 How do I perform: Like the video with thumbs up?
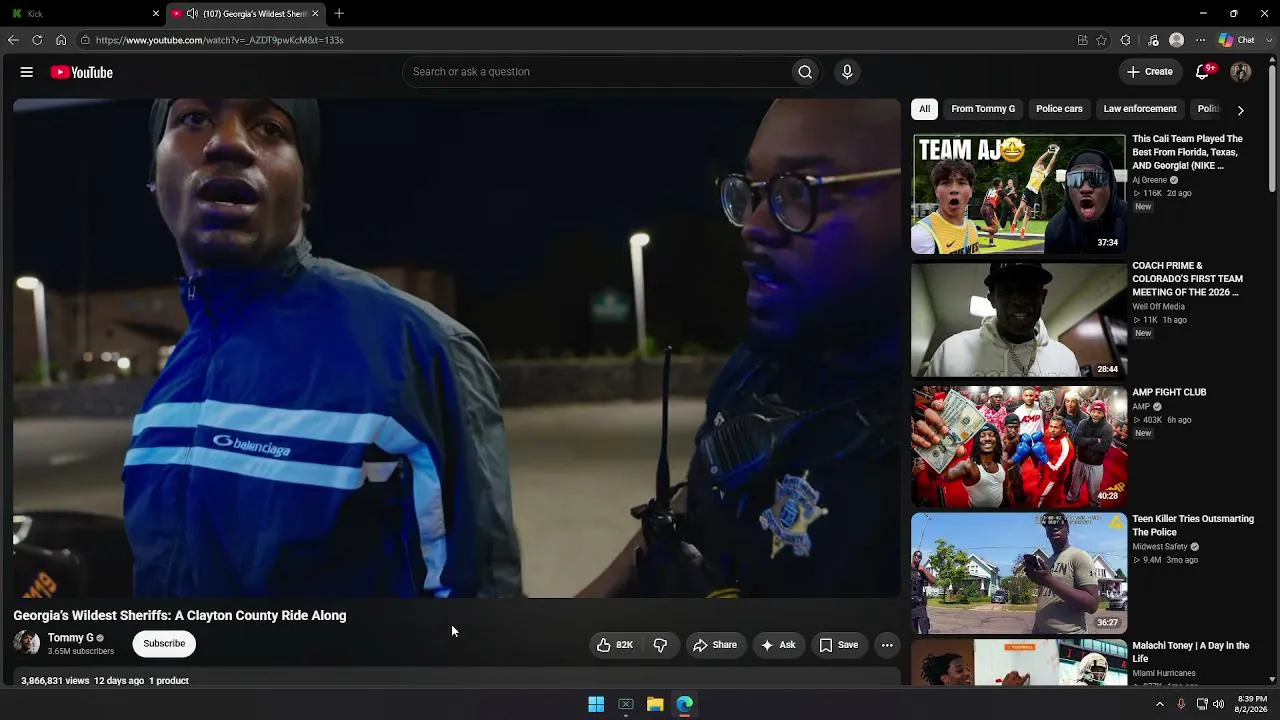coord(615,645)
